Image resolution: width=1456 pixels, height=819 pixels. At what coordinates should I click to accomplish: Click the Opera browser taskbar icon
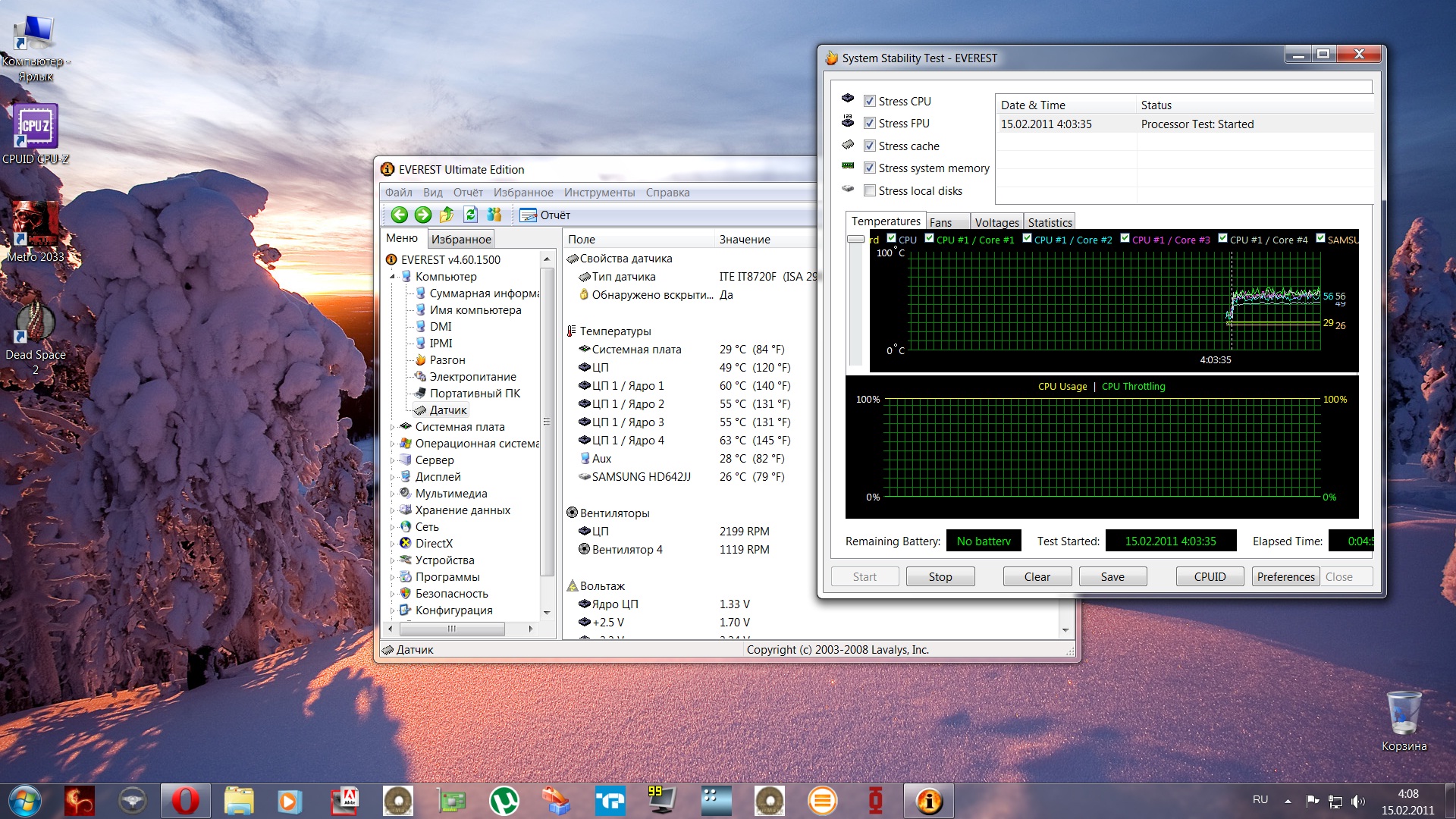(185, 801)
